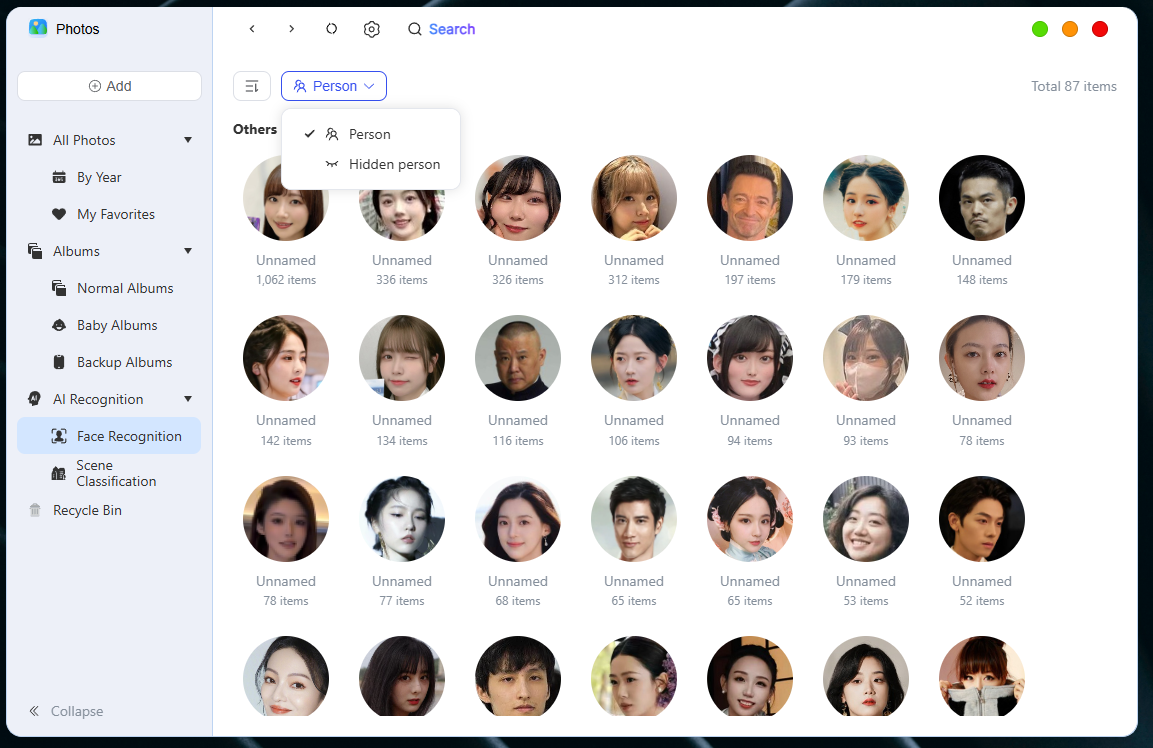The image size is (1153, 748).
Task: Open the face group with 52 items
Action: coord(982,519)
